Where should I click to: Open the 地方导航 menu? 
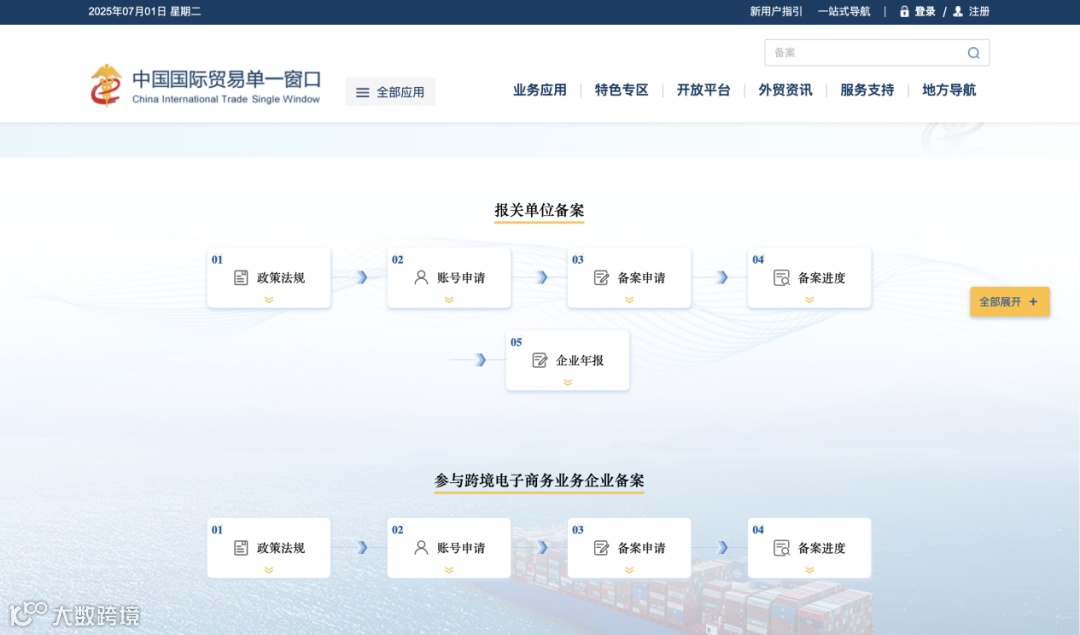click(x=949, y=90)
